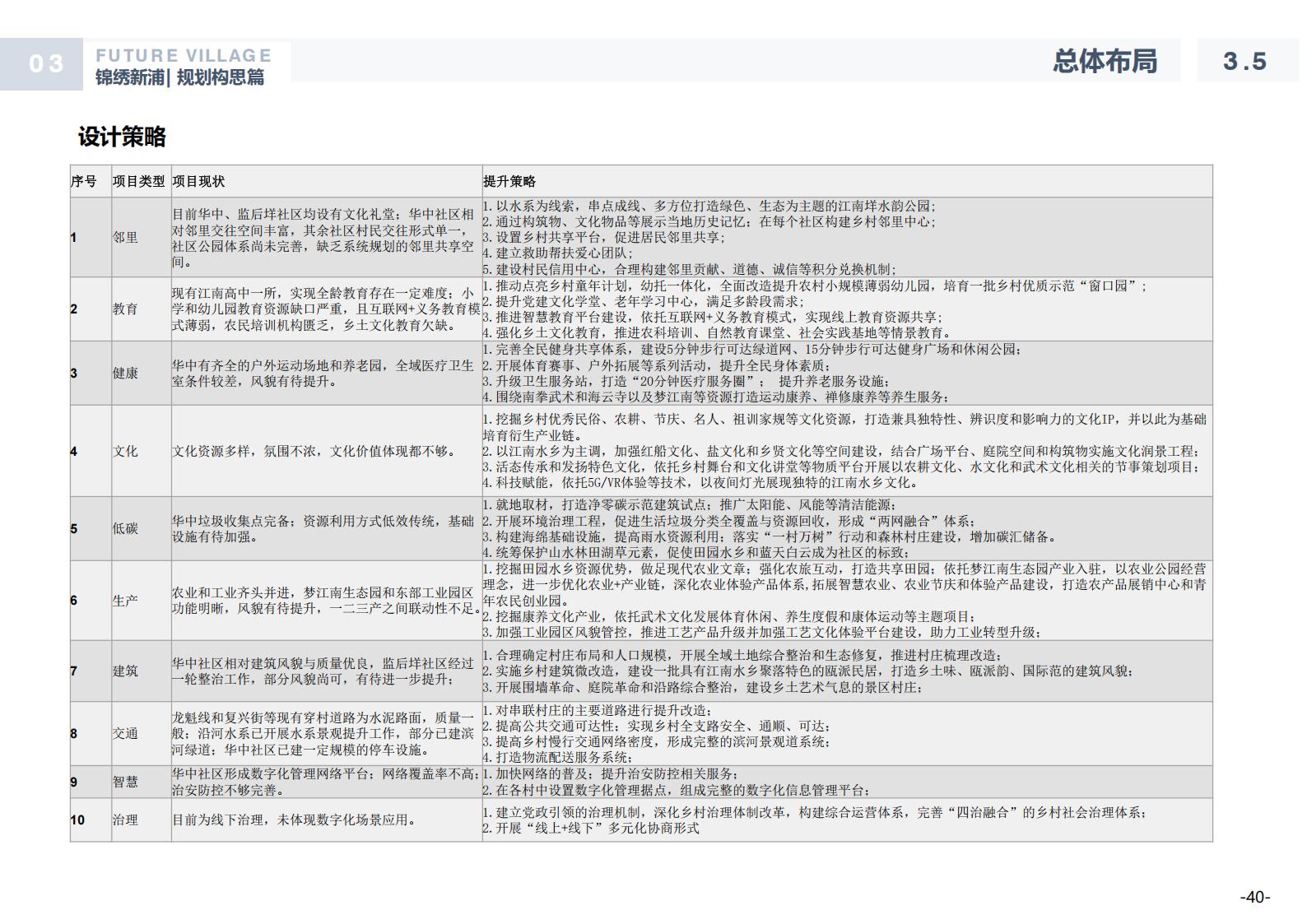Select the '锦绣新浦| 规划构思篇' subtitle

point(180,78)
